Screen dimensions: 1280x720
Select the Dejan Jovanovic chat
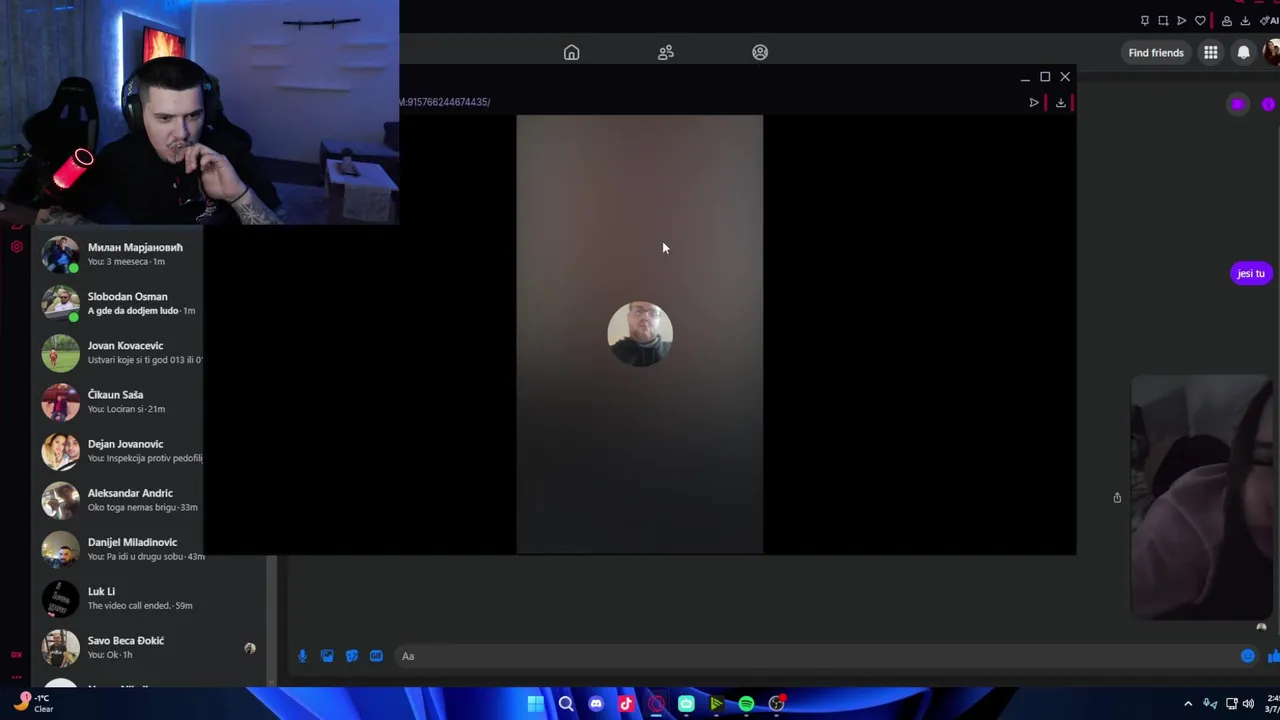tap(120, 450)
